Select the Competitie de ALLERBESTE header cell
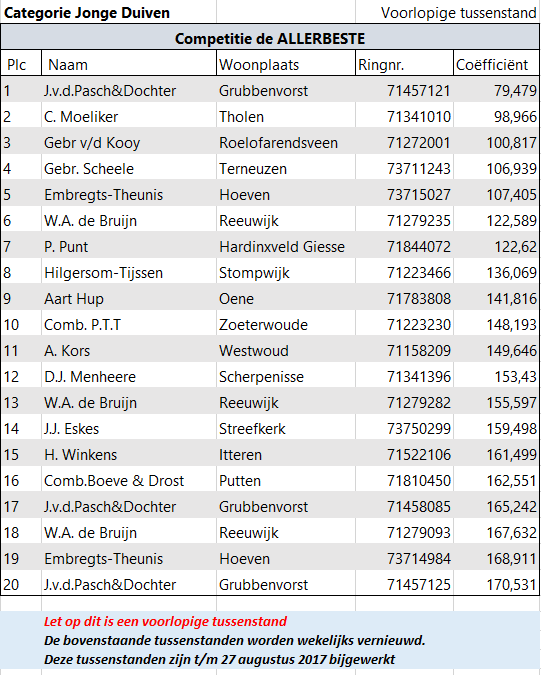Viewport: 541px width, 675px height. tap(270, 39)
